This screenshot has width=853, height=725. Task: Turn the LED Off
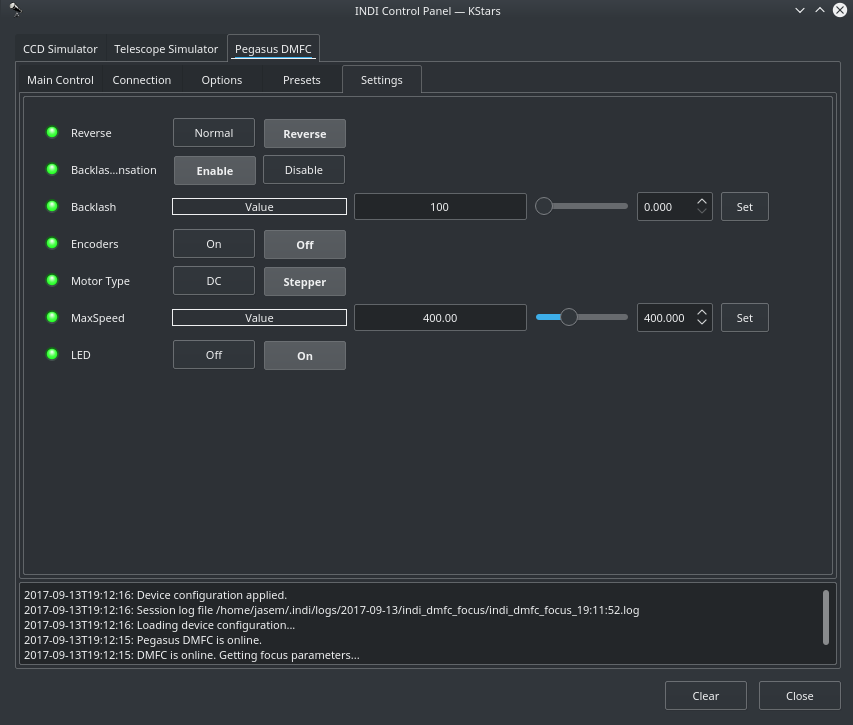(x=214, y=355)
